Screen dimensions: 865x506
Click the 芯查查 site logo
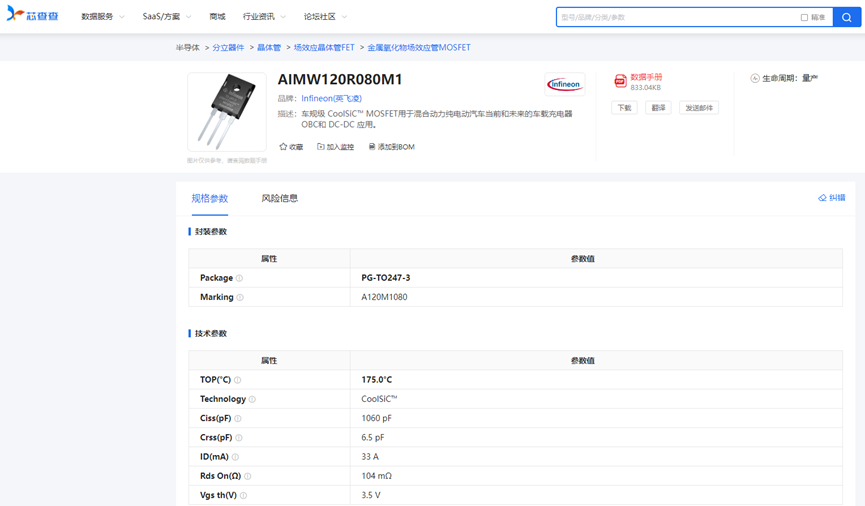point(32,14)
